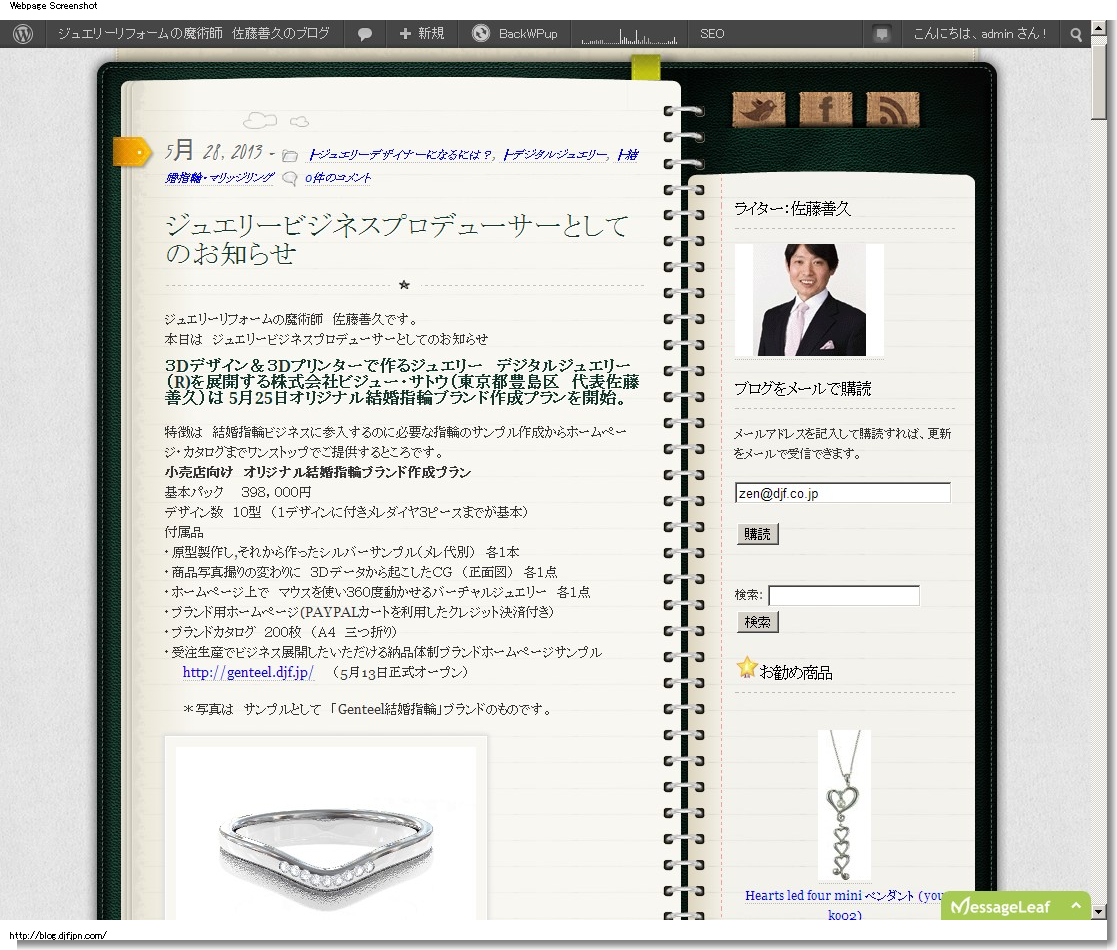Open the notifications icon in admin bar
The image size is (1117, 950).
pyautogui.click(x=882, y=33)
